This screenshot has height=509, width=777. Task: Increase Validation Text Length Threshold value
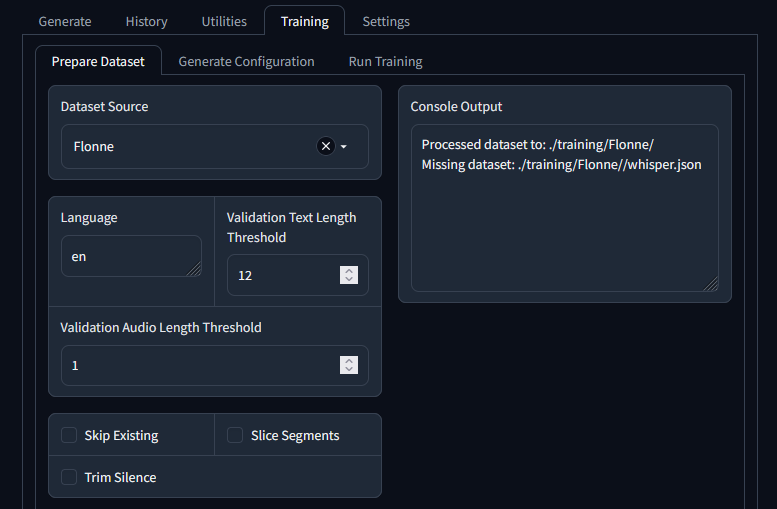coord(349,271)
